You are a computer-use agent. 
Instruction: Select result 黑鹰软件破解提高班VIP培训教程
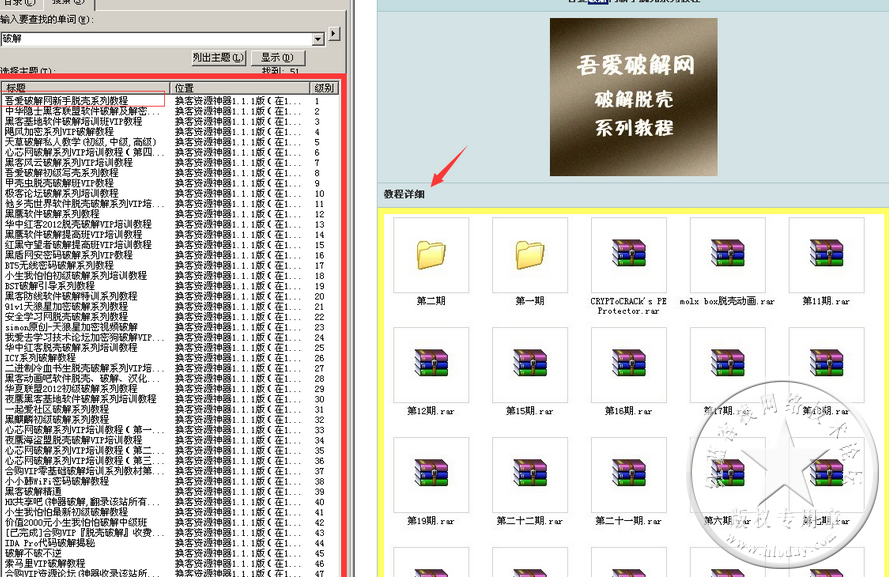coord(74,234)
